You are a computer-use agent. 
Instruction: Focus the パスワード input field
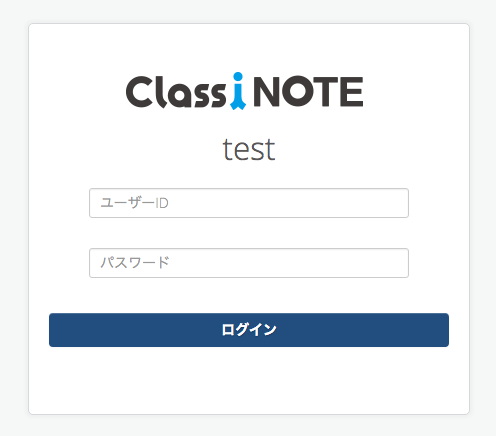pos(249,263)
